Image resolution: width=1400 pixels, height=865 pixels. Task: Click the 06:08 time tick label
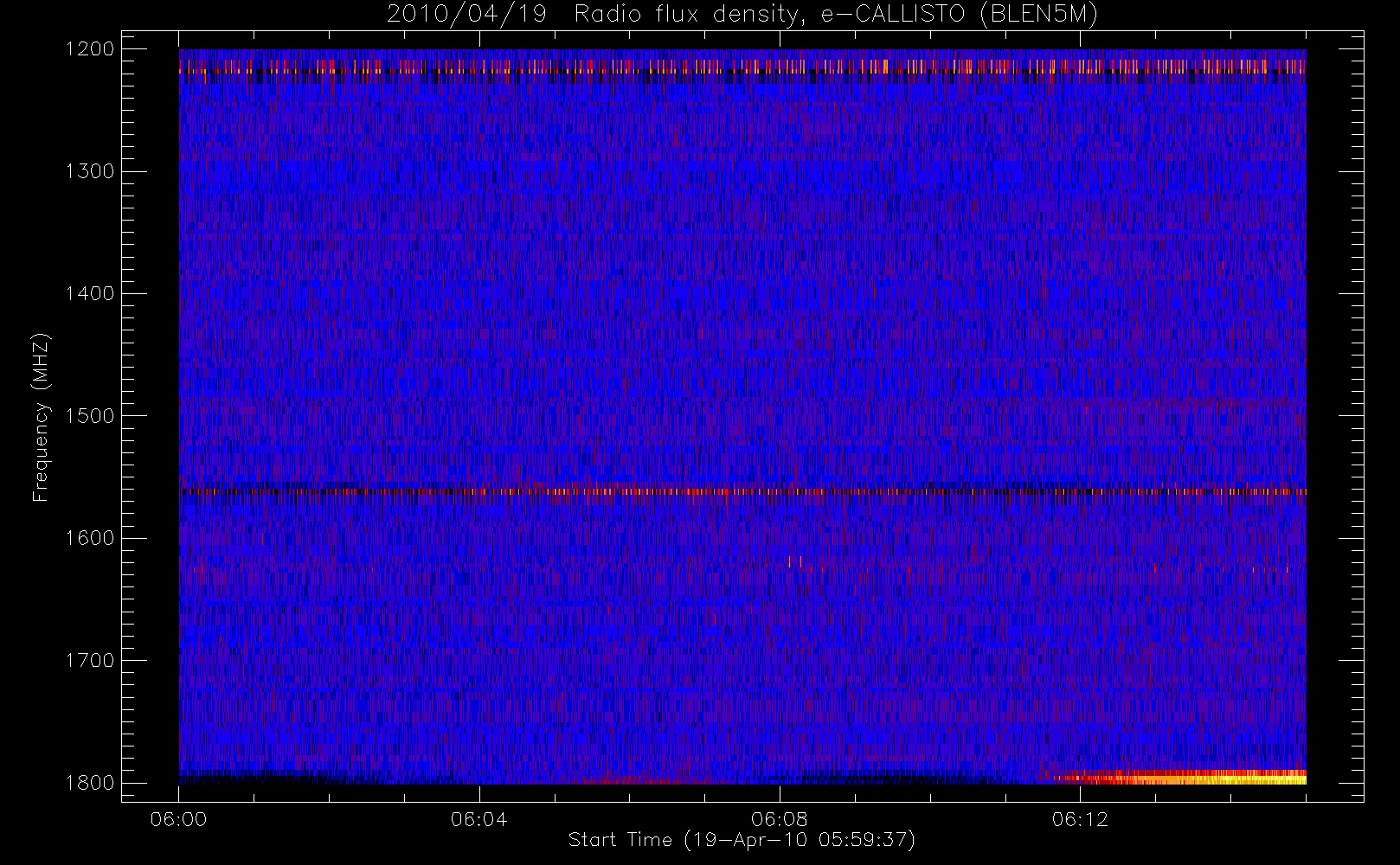tap(780, 819)
